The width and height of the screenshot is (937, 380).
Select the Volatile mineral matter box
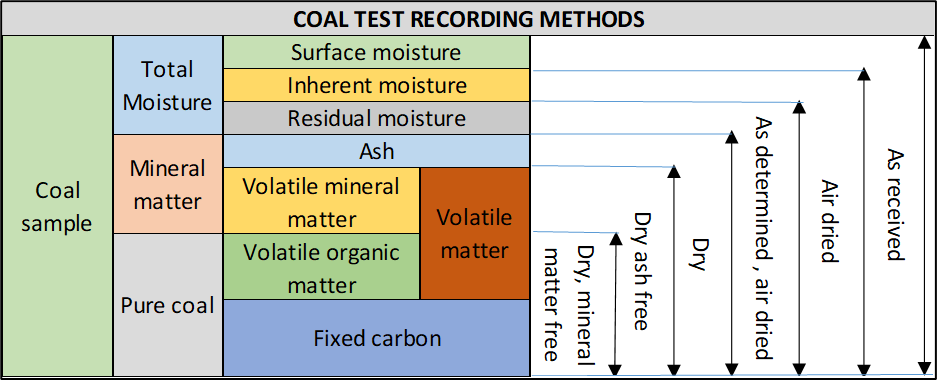pyautogui.click(x=321, y=201)
